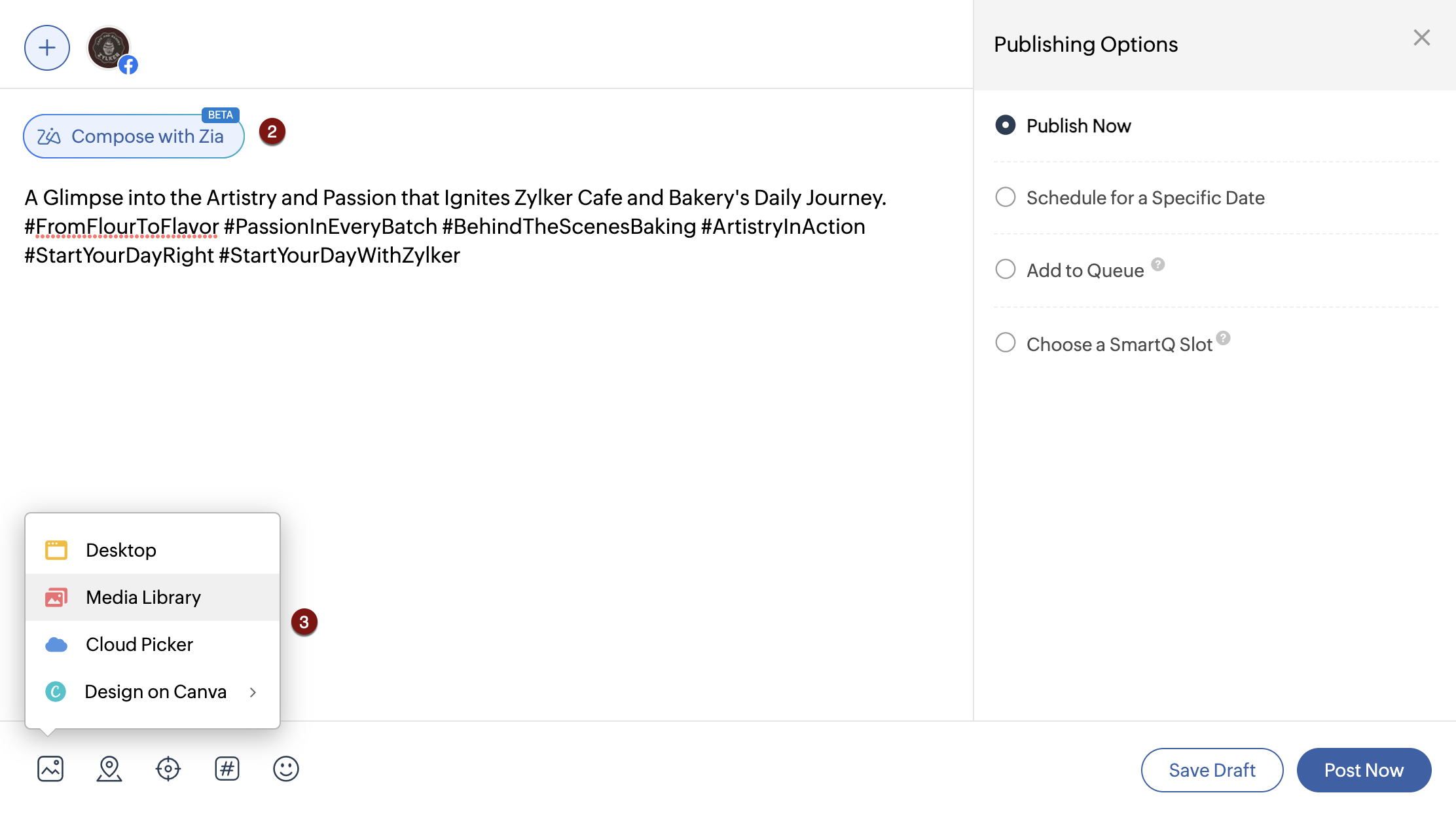Image resolution: width=1456 pixels, height=816 pixels.
Task: Select Media Library from the media menu
Action: pos(143,597)
